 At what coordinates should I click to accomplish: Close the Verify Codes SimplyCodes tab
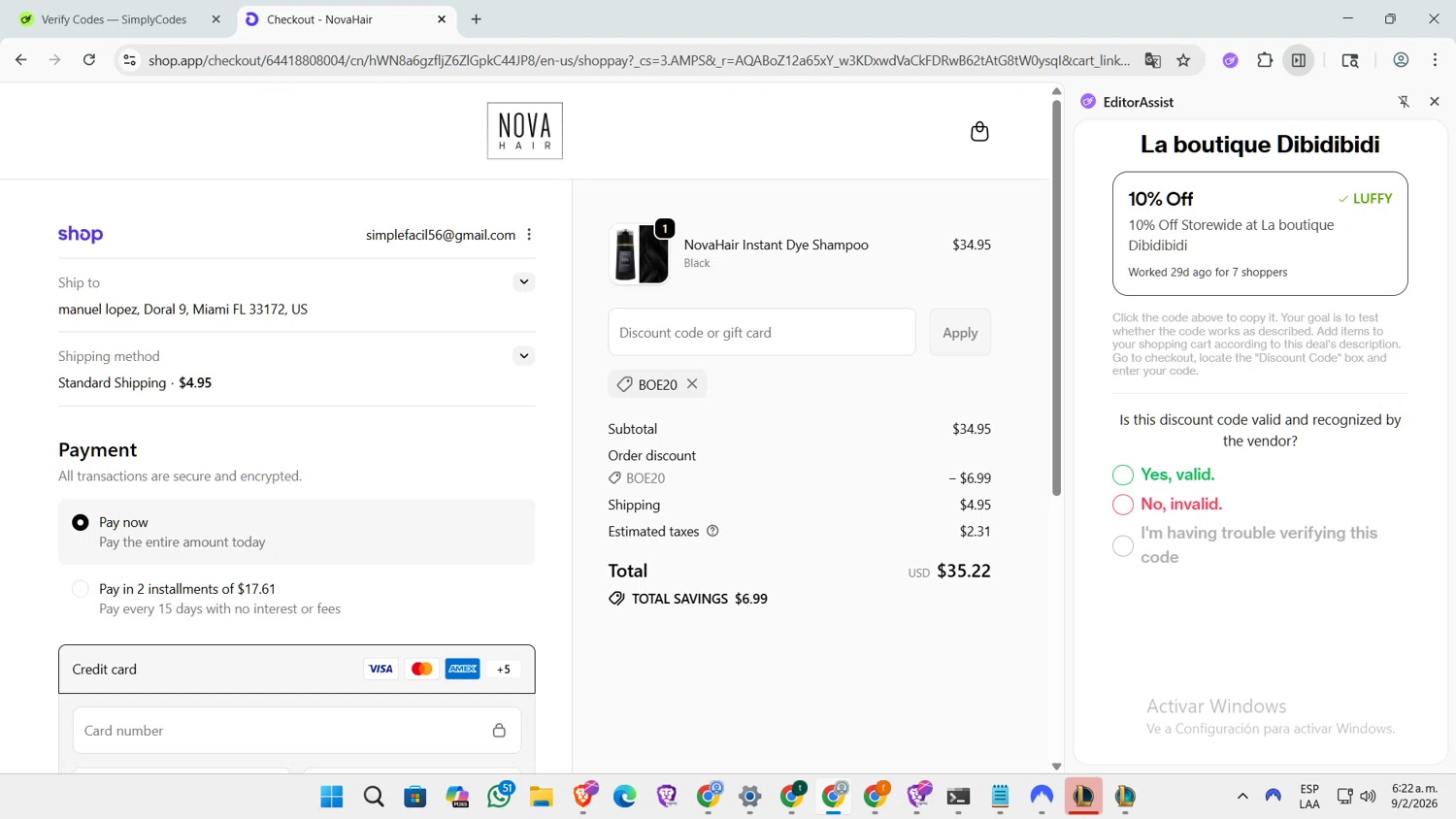(216, 19)
